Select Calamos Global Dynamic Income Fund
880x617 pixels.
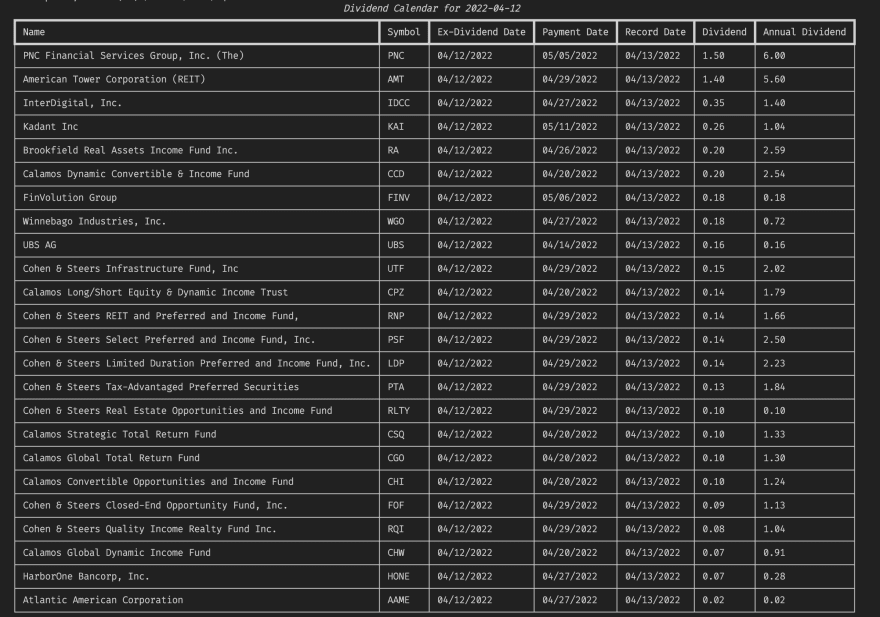pos(117,552)
